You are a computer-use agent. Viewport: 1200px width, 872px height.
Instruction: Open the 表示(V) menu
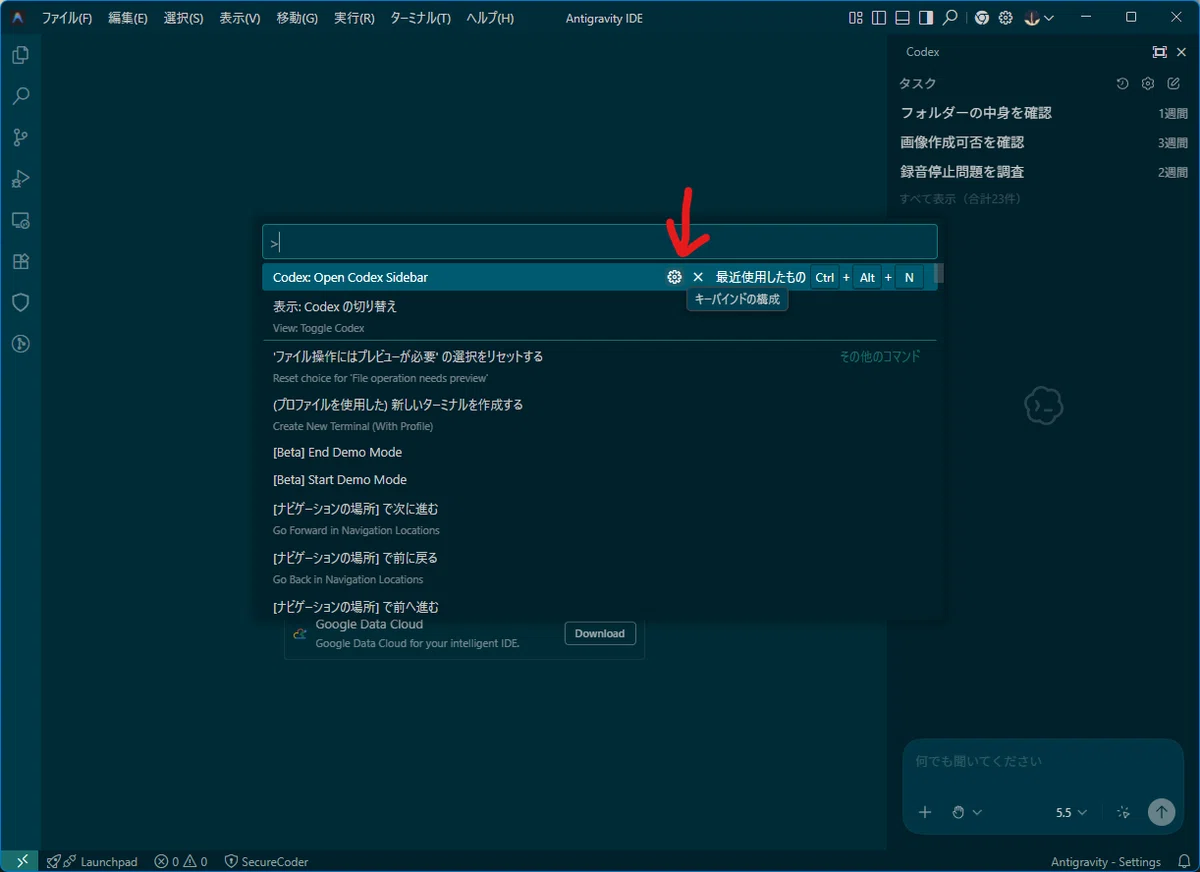pyautogui.click(x=240, y=18)
